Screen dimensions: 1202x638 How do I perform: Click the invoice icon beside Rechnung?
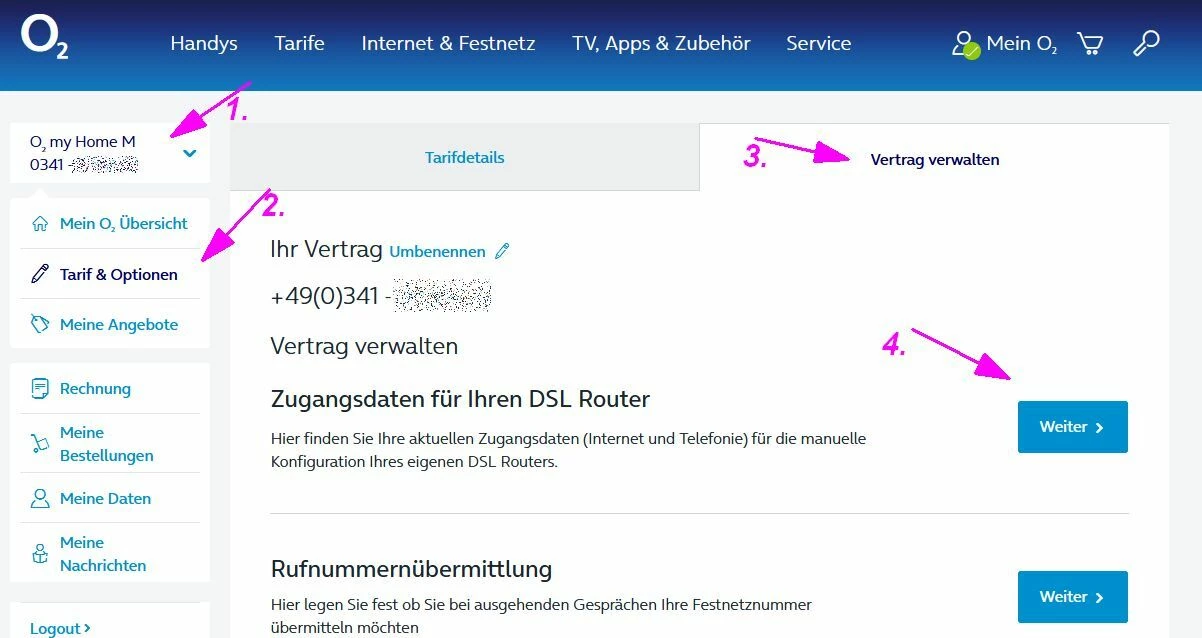[40, 388]
